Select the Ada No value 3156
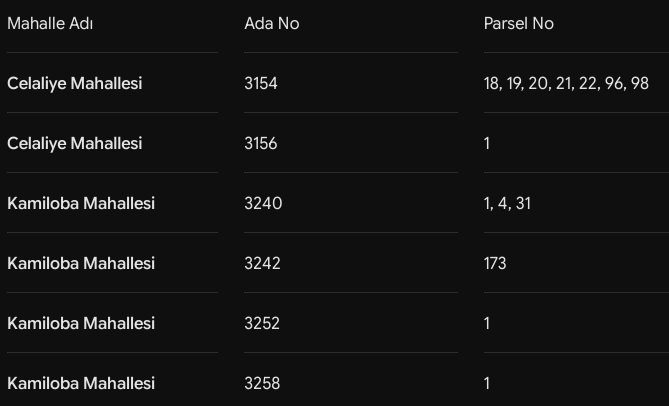The width and height of the screenshot is (669, 406). tap(261, 143)
